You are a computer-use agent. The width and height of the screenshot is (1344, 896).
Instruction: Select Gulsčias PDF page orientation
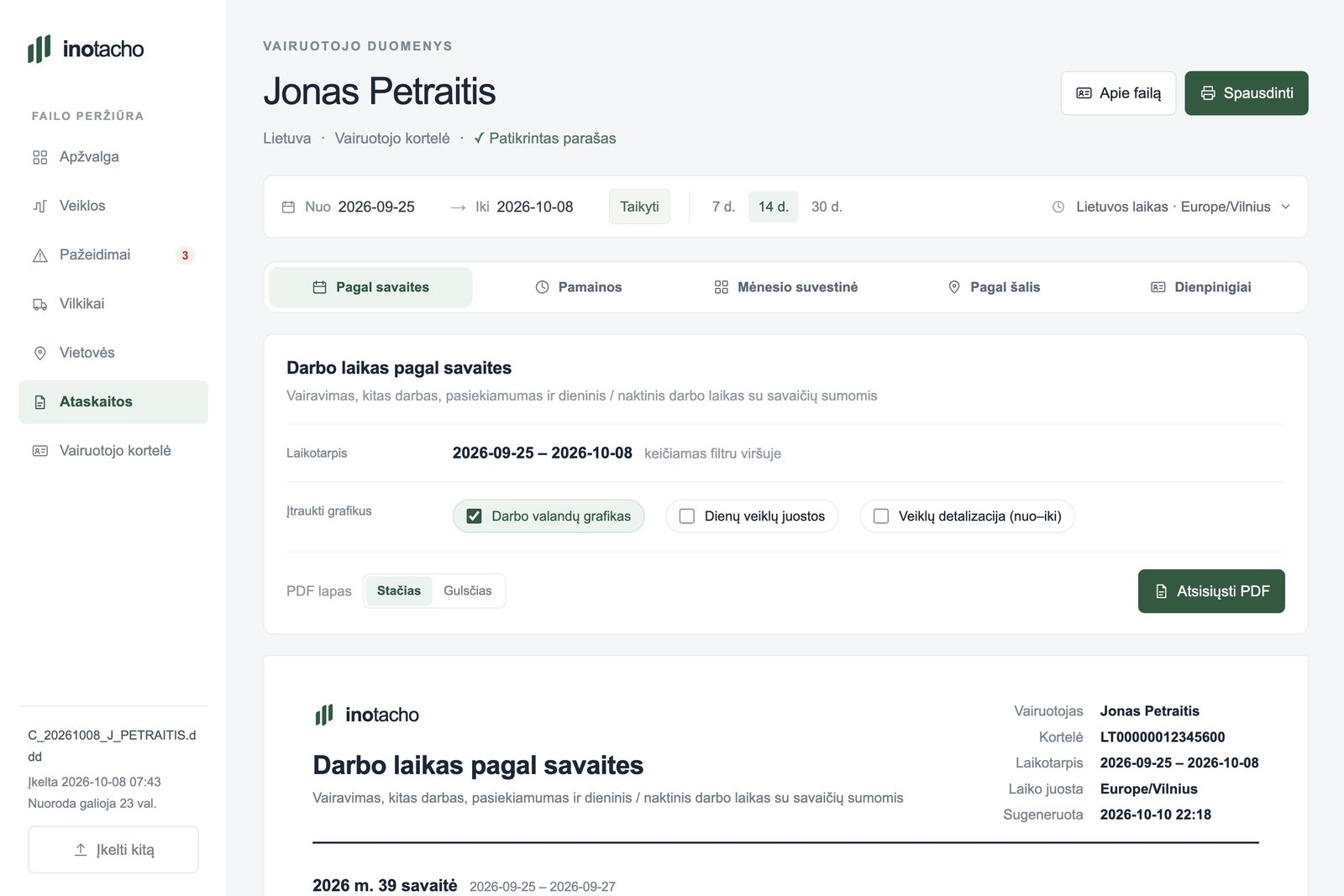[x=468, y=591]
